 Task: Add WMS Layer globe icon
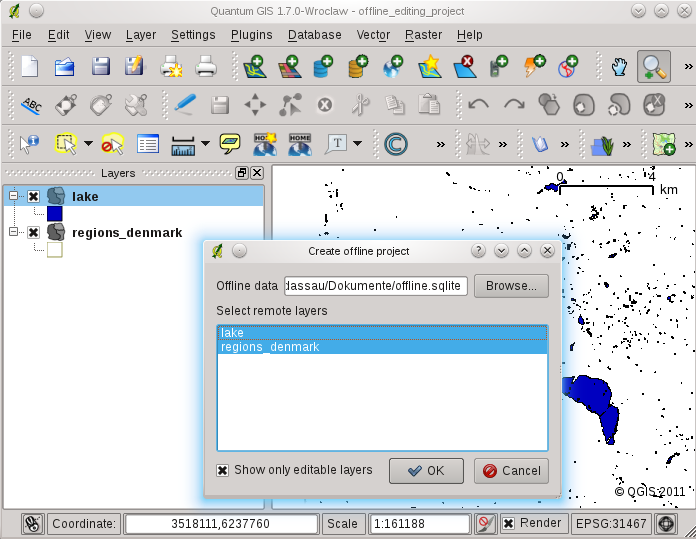(x=393, y=67)
